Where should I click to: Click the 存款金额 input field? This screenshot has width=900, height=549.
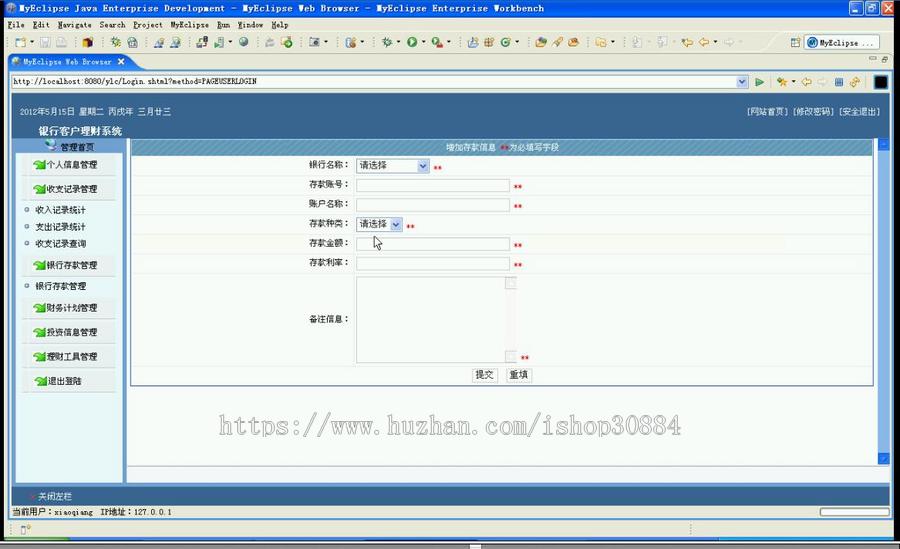[x=433, y=244]
